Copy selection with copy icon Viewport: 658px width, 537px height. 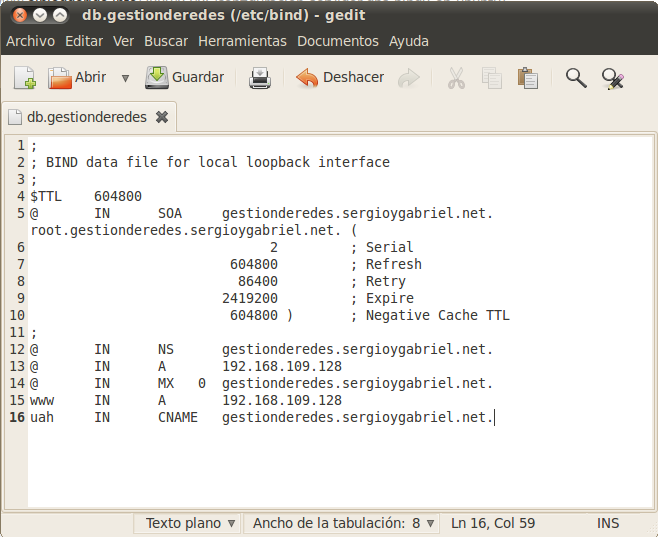click(x=492, y=78)
